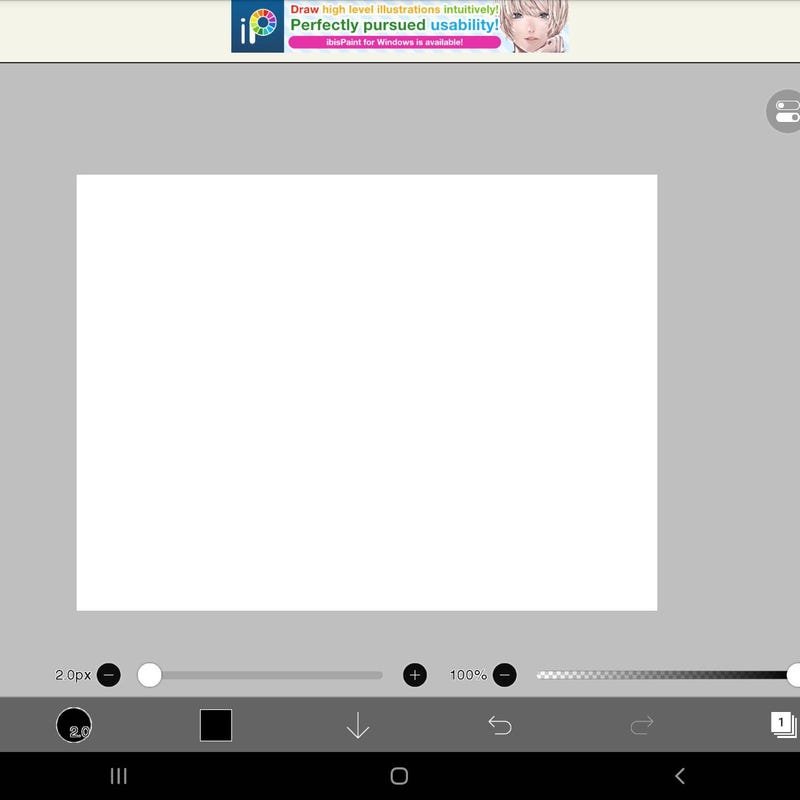Screen dimensions: 800x800
Task: Click the ibisPaint logo in the ad
Action: coord(258,27)
